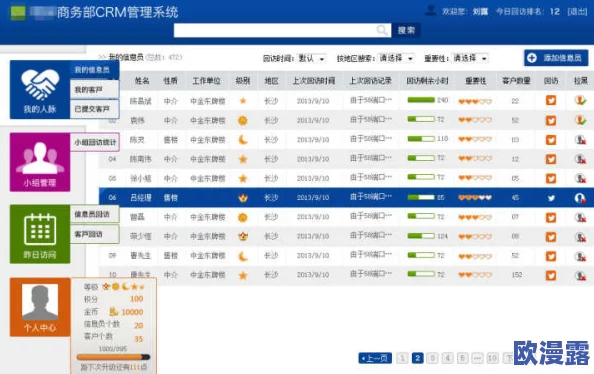This screenshot has width=594, height=374.
Task: Select 信息员回访 submenu item
Action: (94, 214)
